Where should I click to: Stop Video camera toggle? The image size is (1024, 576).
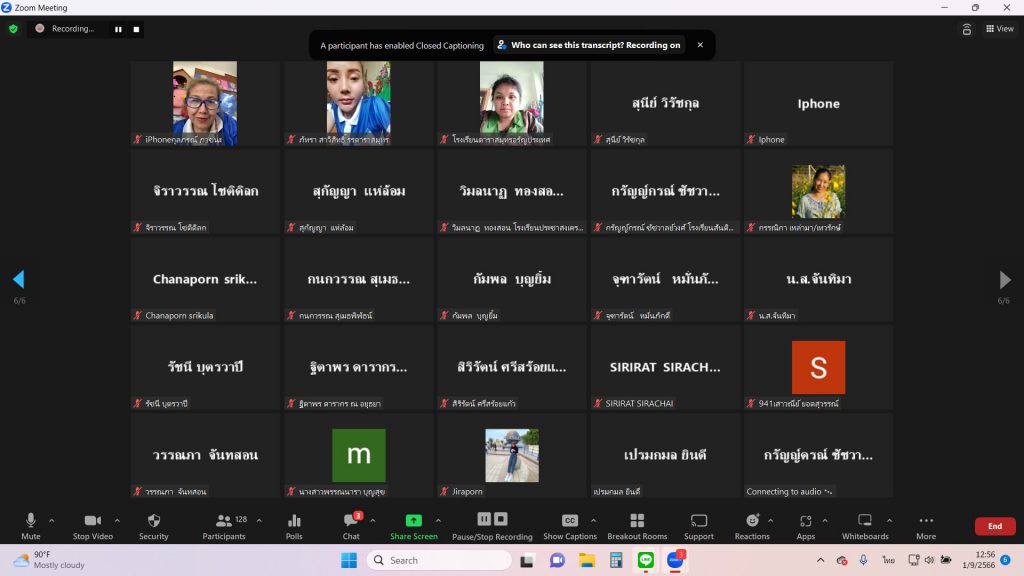[93, 525]
